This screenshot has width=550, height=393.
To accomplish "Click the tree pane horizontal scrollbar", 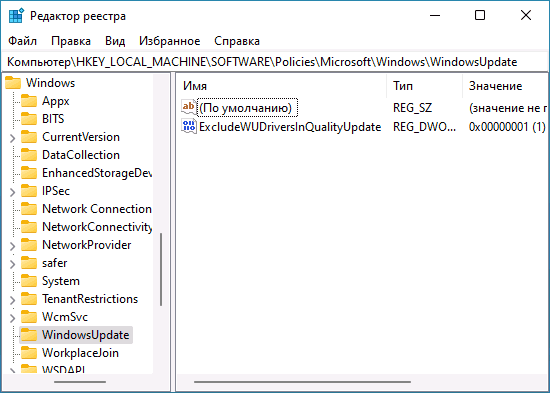I will pyautogui.click(x=80, y=382).
